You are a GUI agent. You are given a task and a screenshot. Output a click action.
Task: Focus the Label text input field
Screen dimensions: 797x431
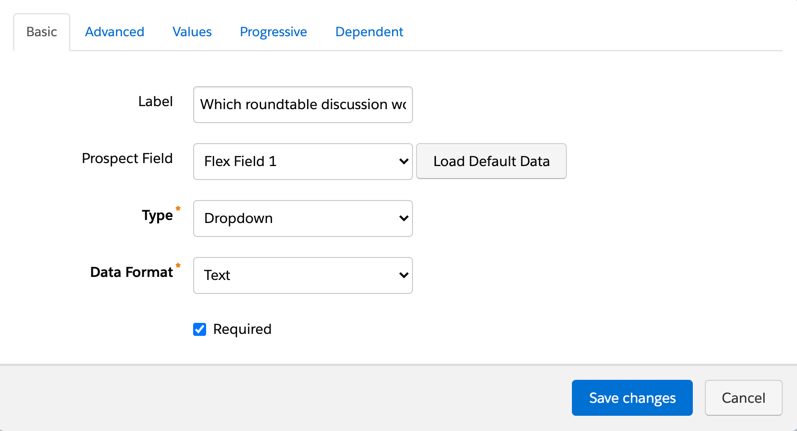click(x=302, y=104)
